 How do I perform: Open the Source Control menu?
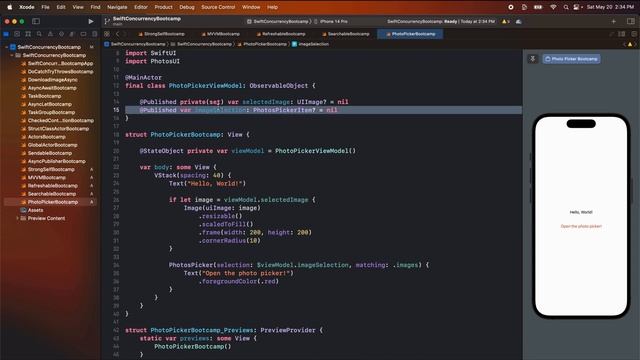click(218, 7)
